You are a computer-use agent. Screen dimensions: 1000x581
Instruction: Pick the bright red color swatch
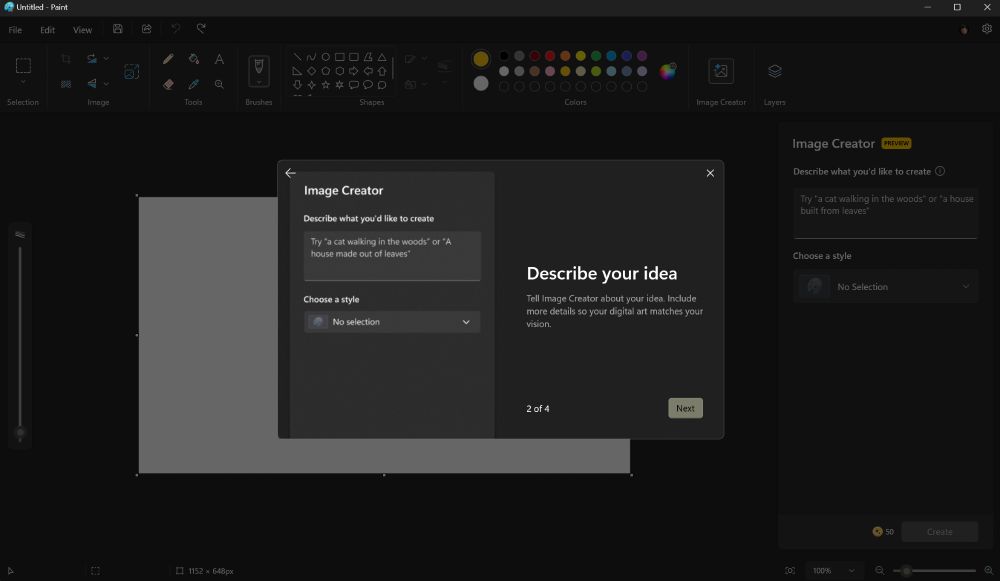tap(550, 56)
